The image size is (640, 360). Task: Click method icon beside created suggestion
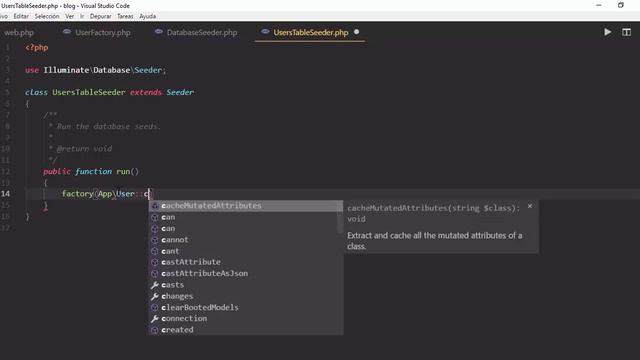point(155,330)
